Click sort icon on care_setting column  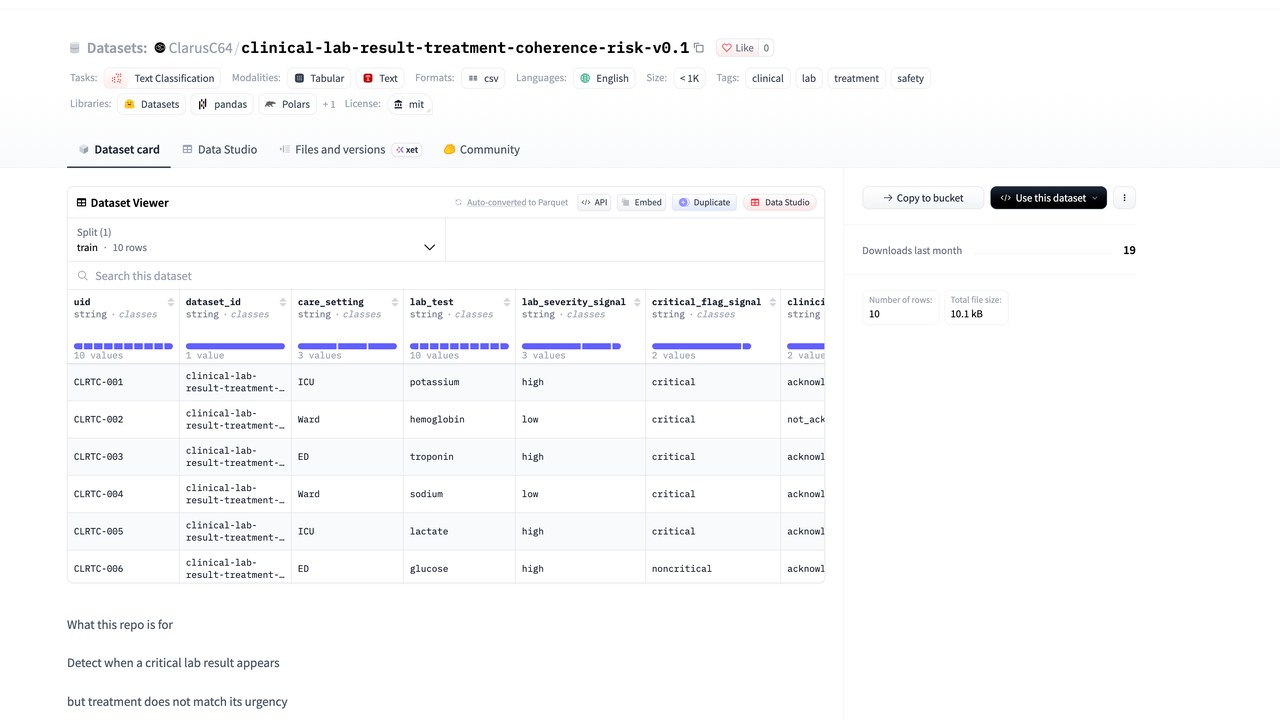(x=395, y=302)
